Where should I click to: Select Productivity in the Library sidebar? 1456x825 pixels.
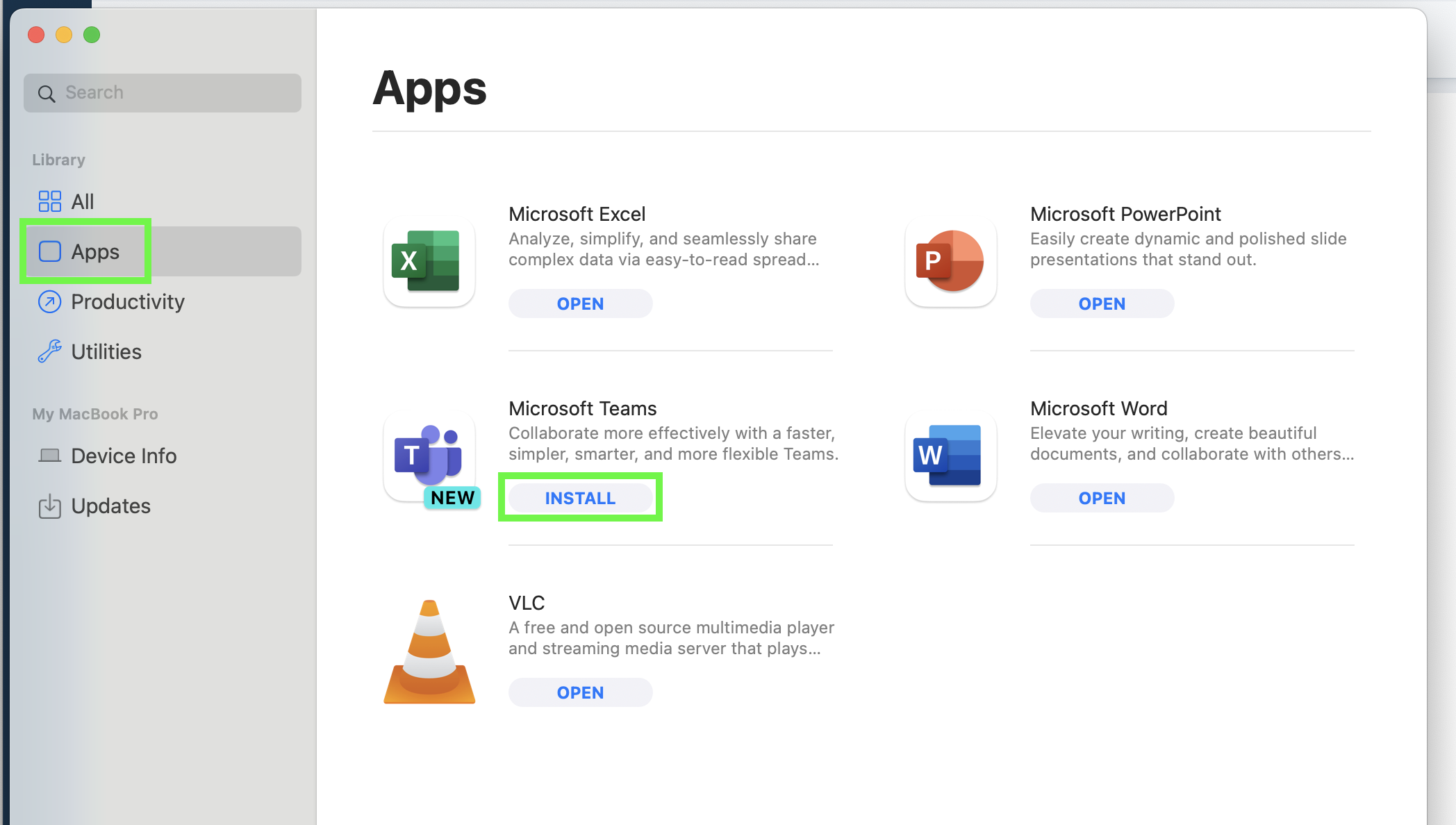[127, 301]
